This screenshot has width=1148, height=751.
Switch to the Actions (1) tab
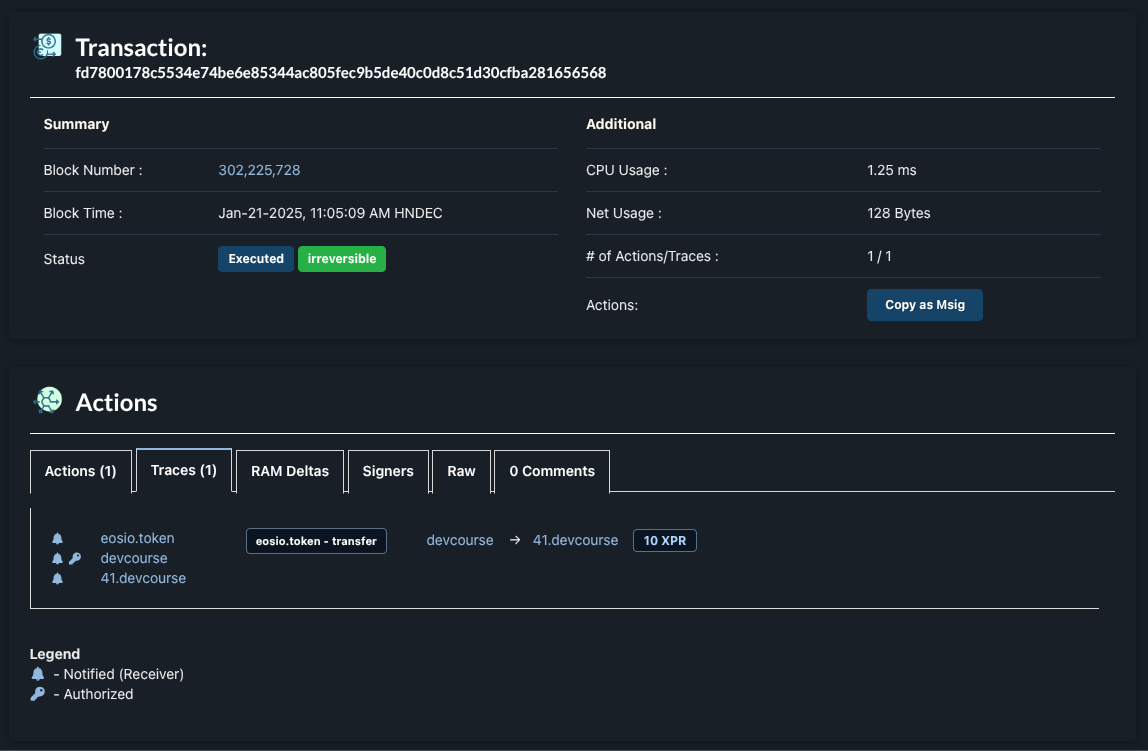coord(80,471)
